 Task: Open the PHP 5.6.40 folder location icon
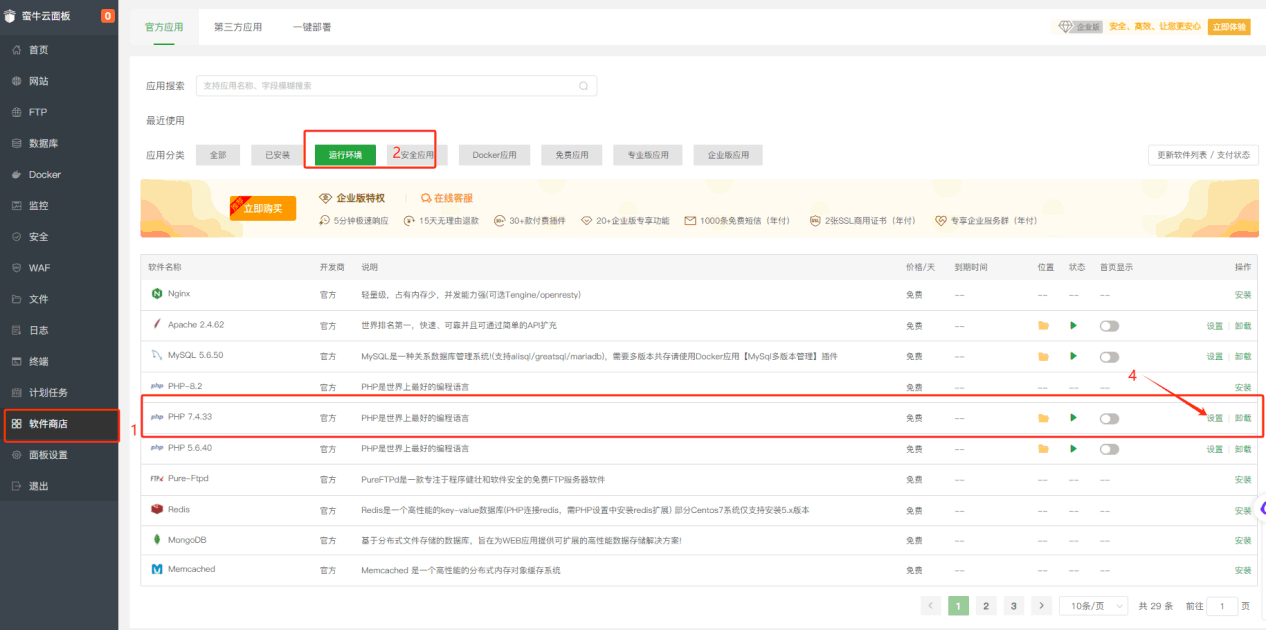[x=1043, y=449]
